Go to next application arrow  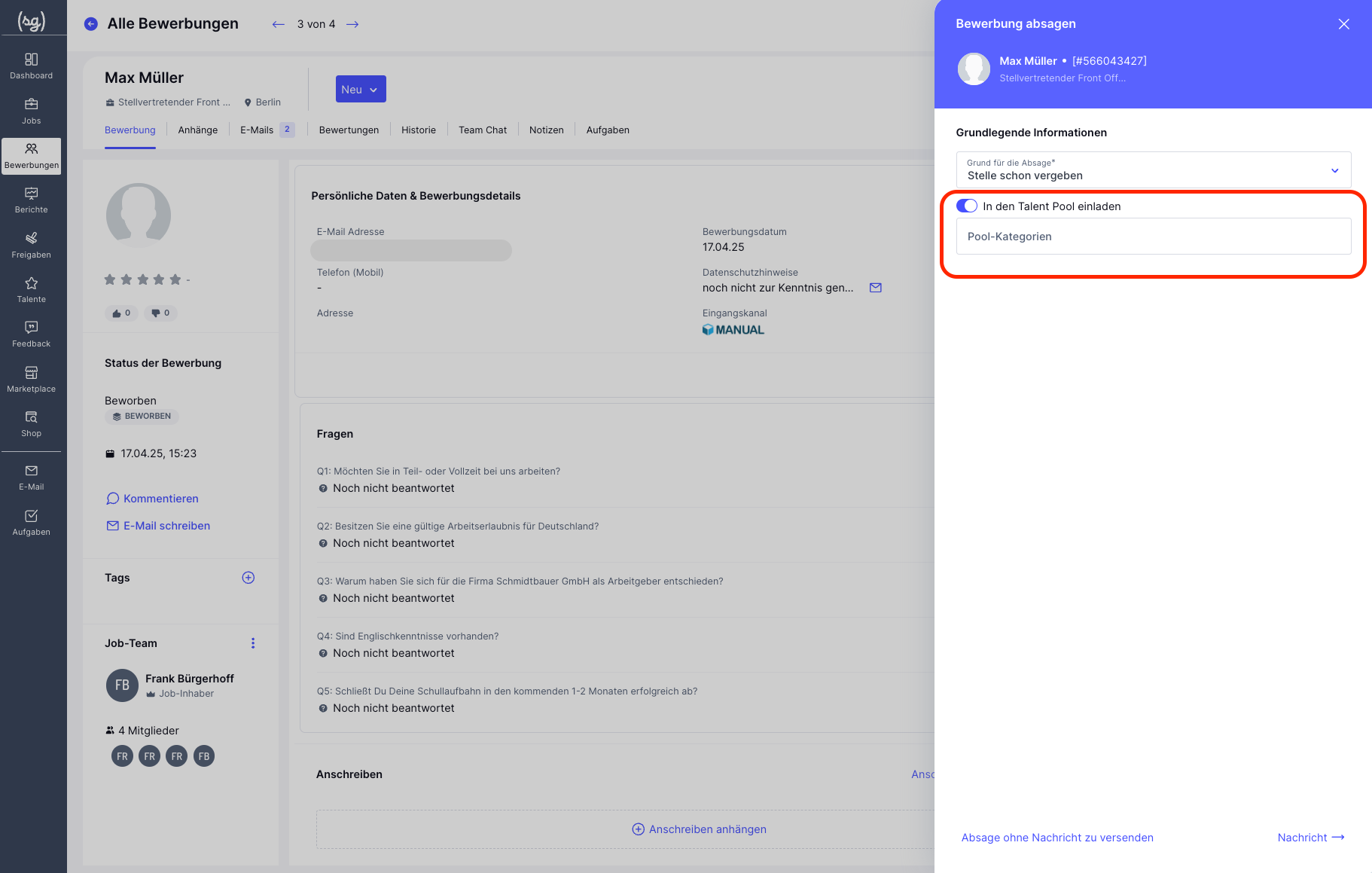click(x=352, y=24)
